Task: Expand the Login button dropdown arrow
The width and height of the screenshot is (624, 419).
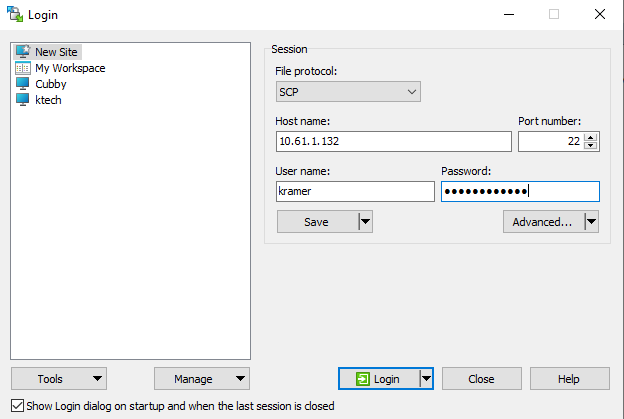Action: pyautogui.click(x=426, y=379)
